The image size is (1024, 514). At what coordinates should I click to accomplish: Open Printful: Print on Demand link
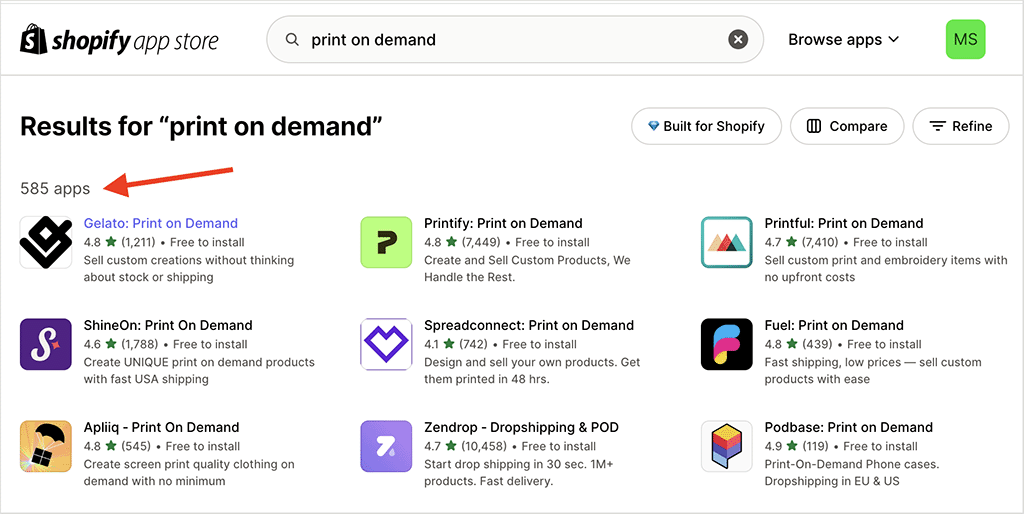(844, 223)
